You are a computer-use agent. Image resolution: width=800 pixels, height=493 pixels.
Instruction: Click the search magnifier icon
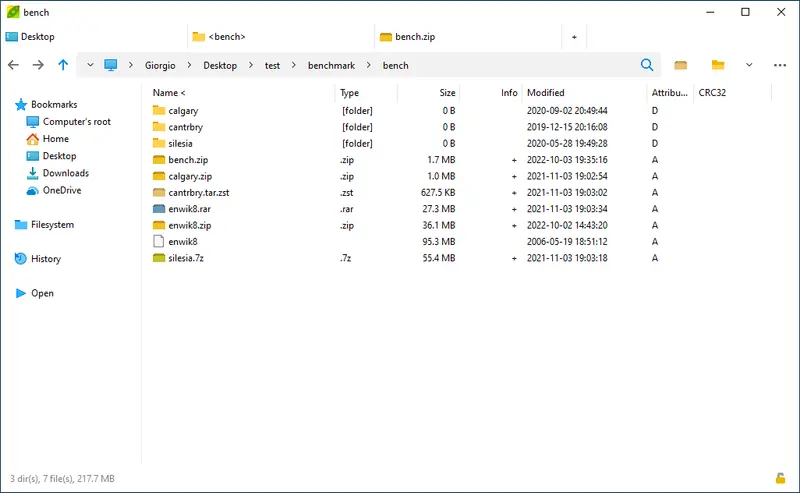pos(647,65)
